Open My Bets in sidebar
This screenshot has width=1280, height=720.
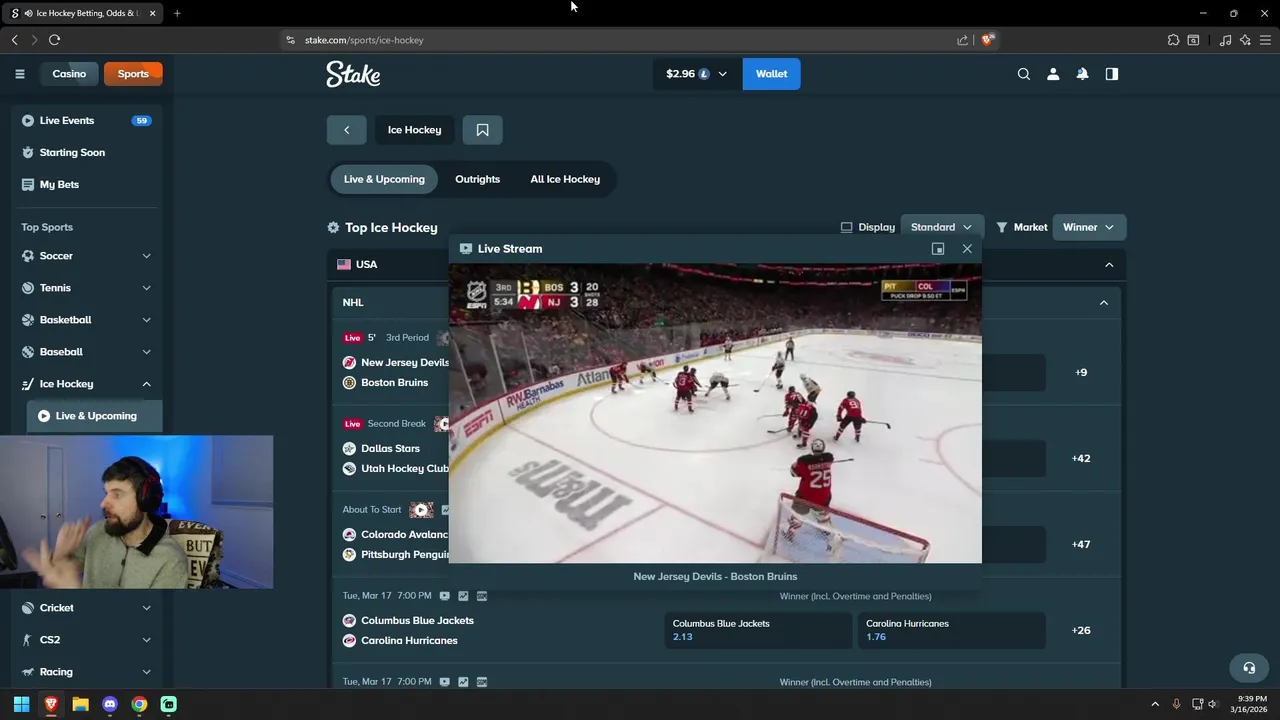coord(87,185)
